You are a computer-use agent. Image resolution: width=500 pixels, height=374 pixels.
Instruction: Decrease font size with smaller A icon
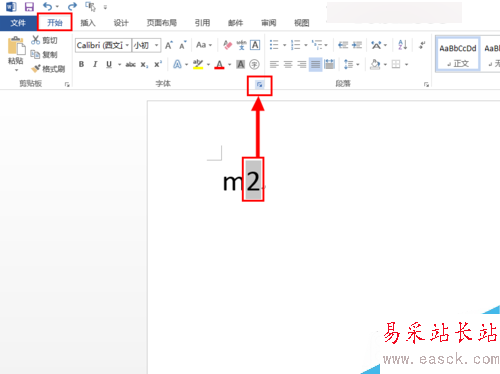(182, 45)
